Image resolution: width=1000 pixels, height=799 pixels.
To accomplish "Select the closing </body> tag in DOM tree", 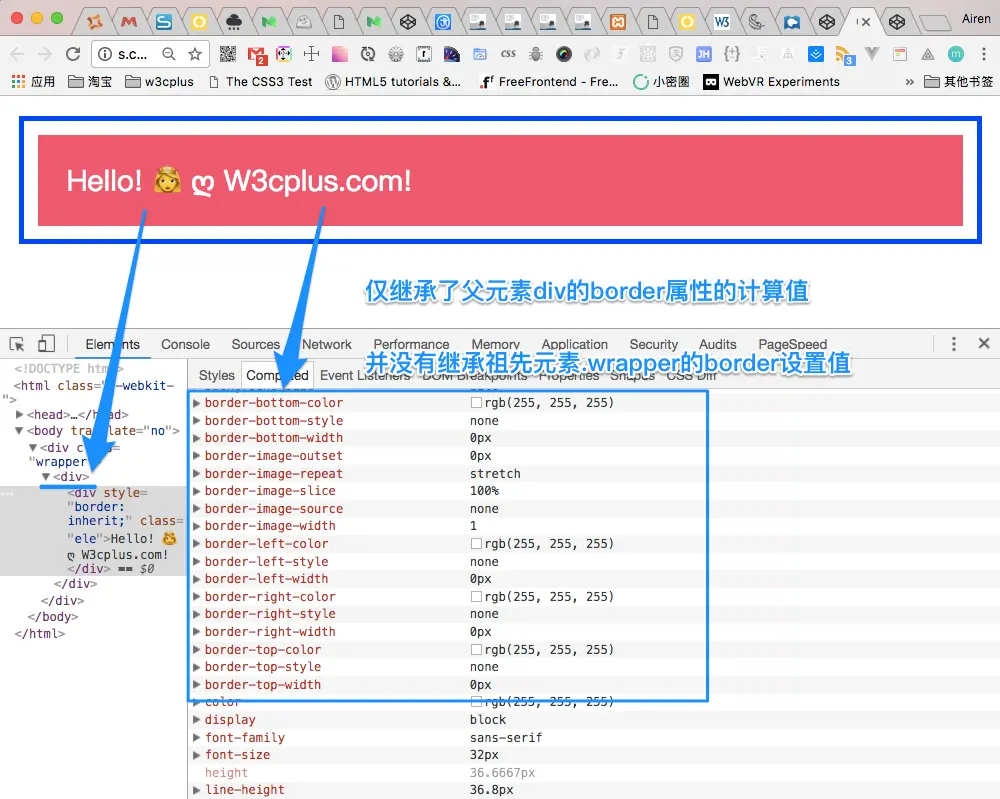I will tap(53, 617).
